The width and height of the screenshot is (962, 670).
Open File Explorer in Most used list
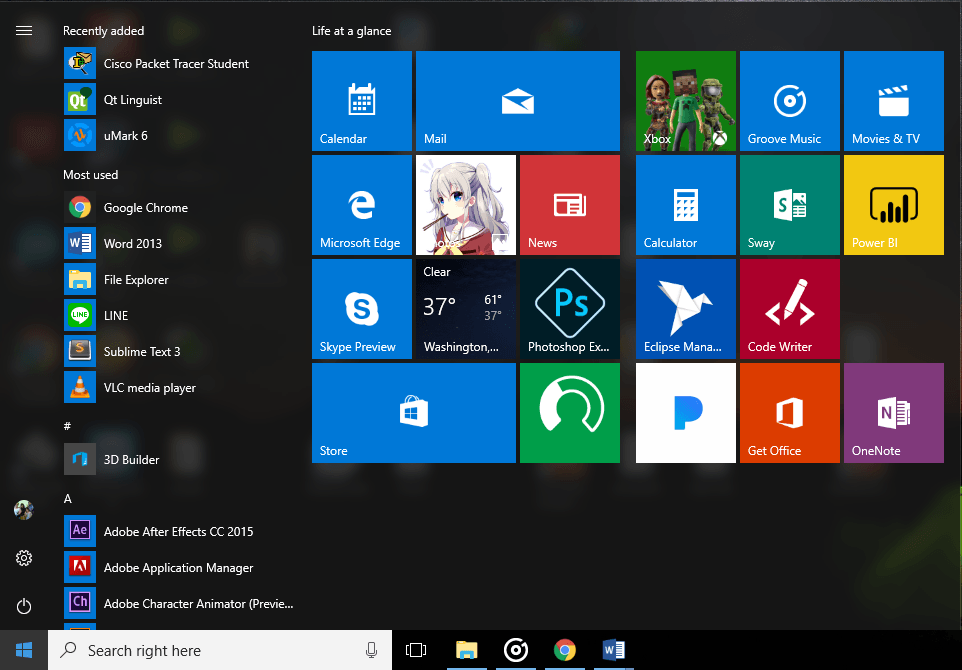click(x=178, y=280)
